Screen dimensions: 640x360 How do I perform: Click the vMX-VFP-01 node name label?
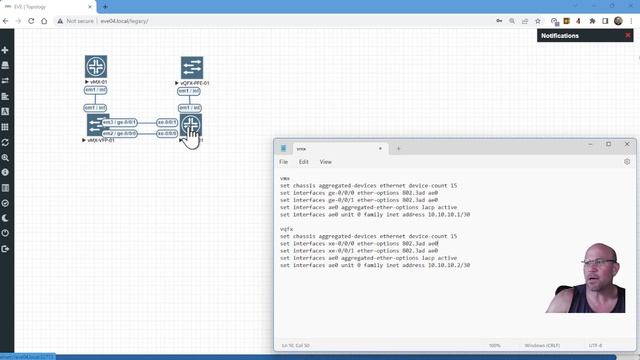tap(100, 140)
